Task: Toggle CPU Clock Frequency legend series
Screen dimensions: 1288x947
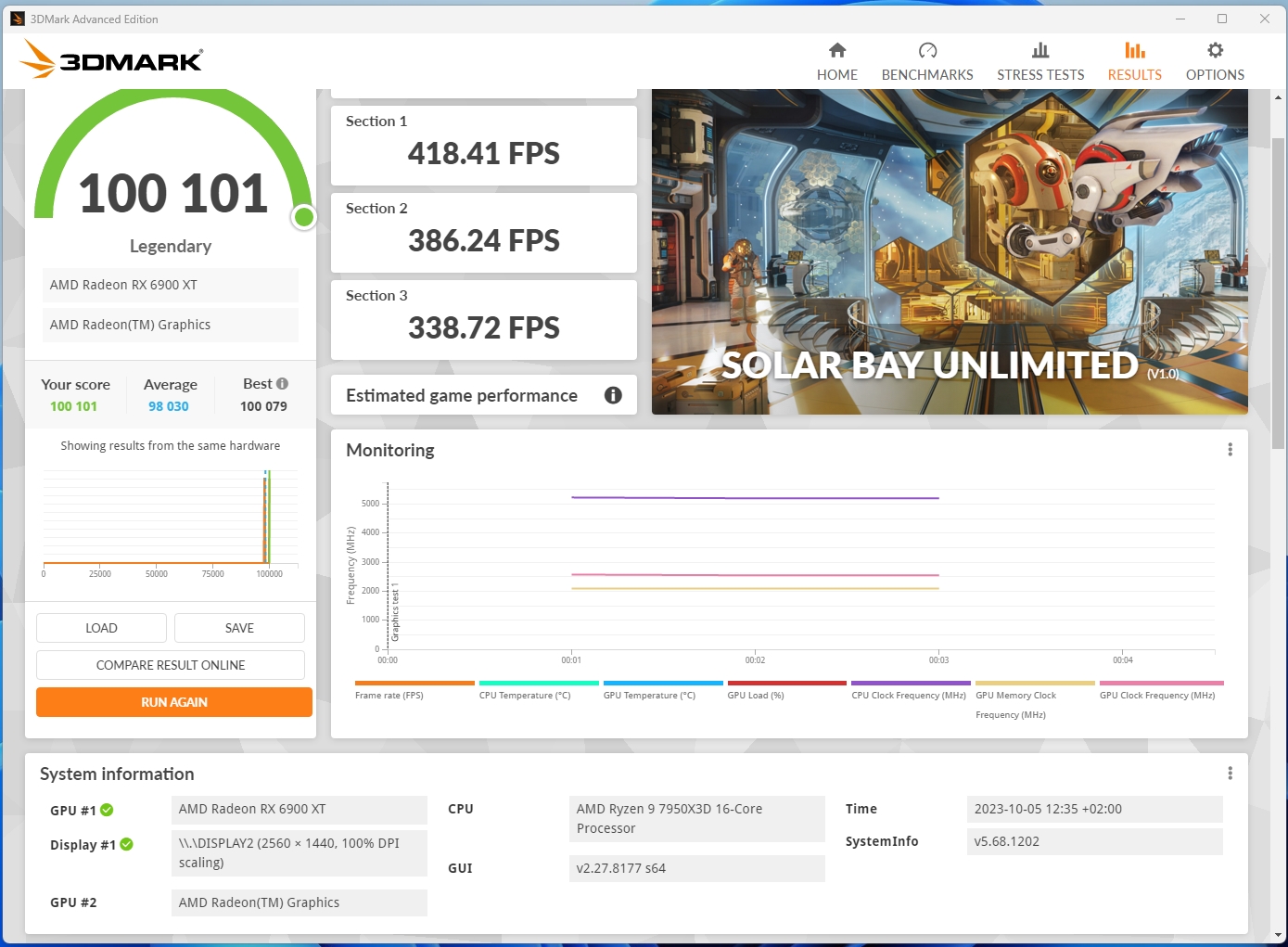Action: click(908, 695)
